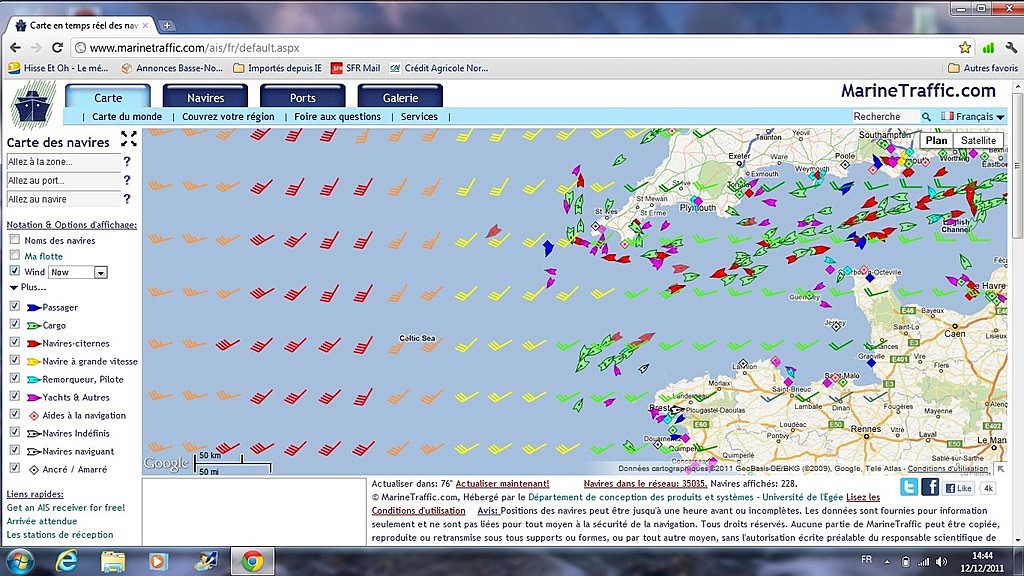Open the Carte tab
Screen dimensions: 1024x576
(108, 97)
